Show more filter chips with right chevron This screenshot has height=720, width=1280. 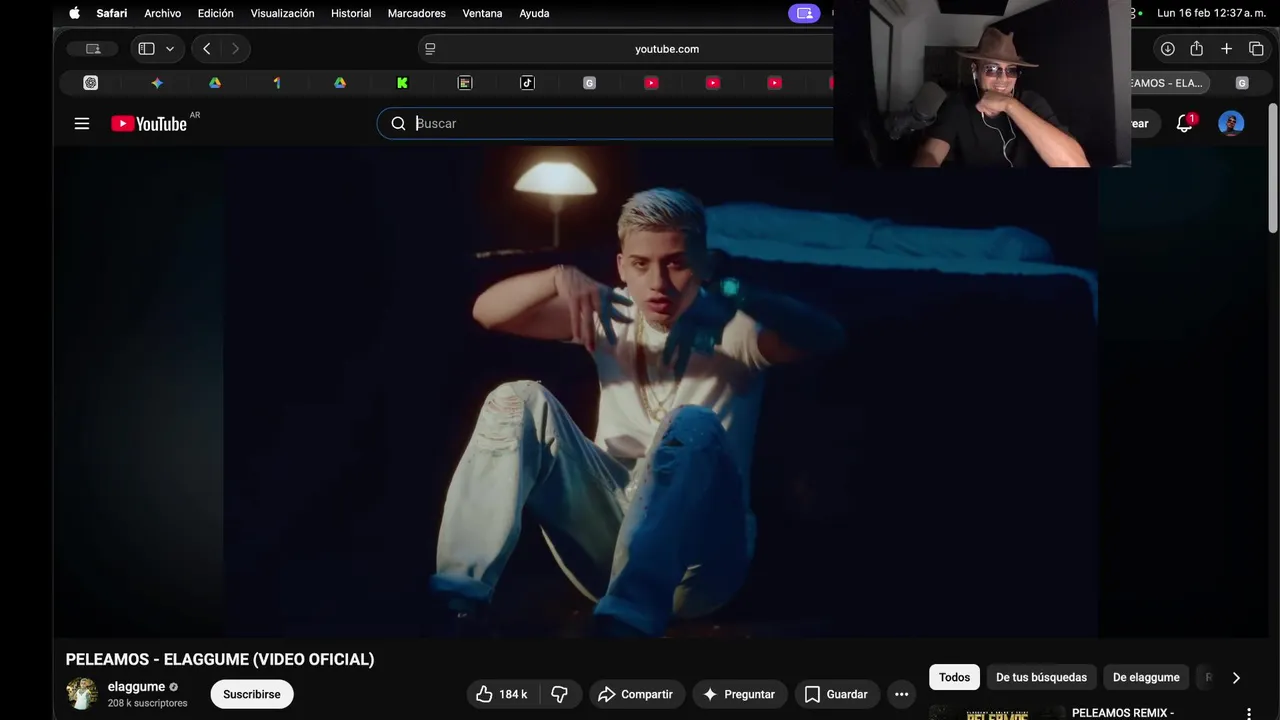(x=1236, y=677)
